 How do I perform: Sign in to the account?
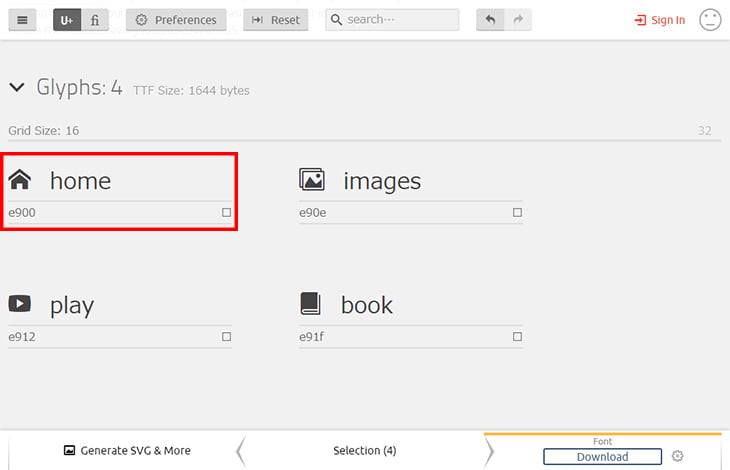[660, 20]
